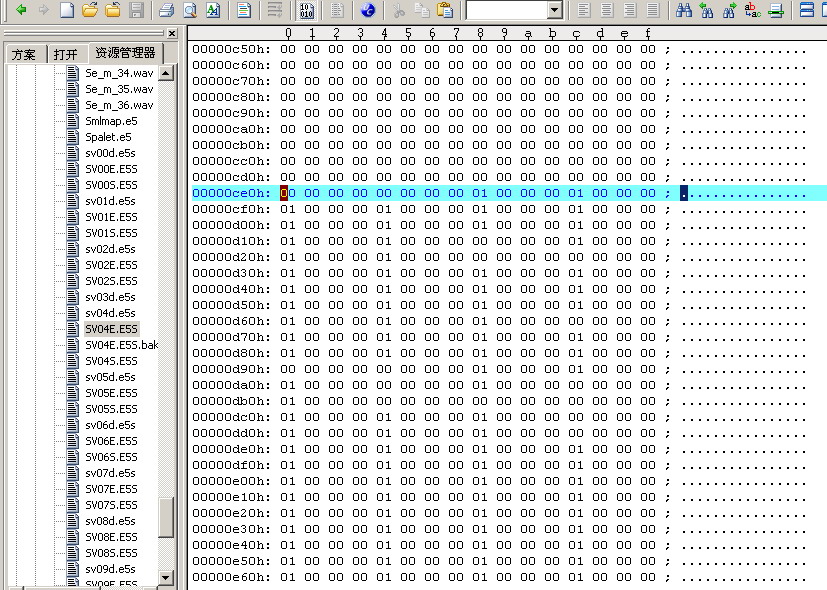Click the Replace (ab→ac) toolbar icon
827x590 pixels.
[752, 11]
